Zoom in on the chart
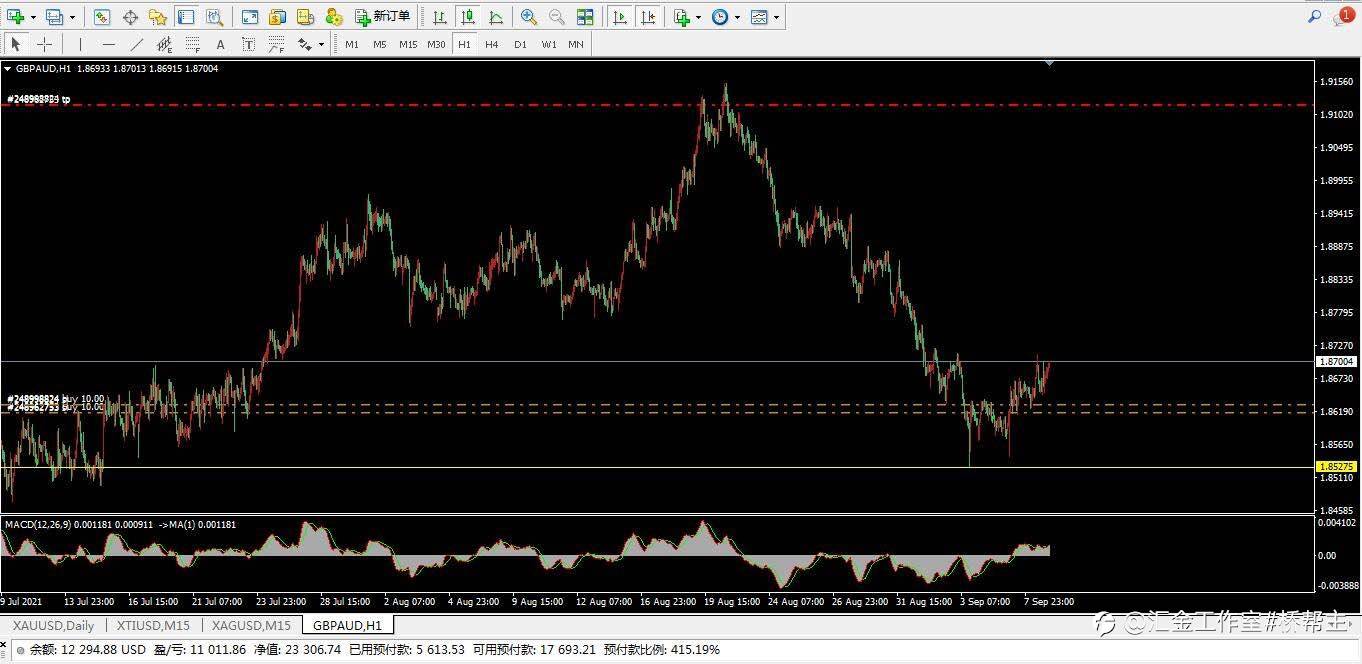Image resolution: width=1362 pixels, height=664 pixels. pos(529,17)
